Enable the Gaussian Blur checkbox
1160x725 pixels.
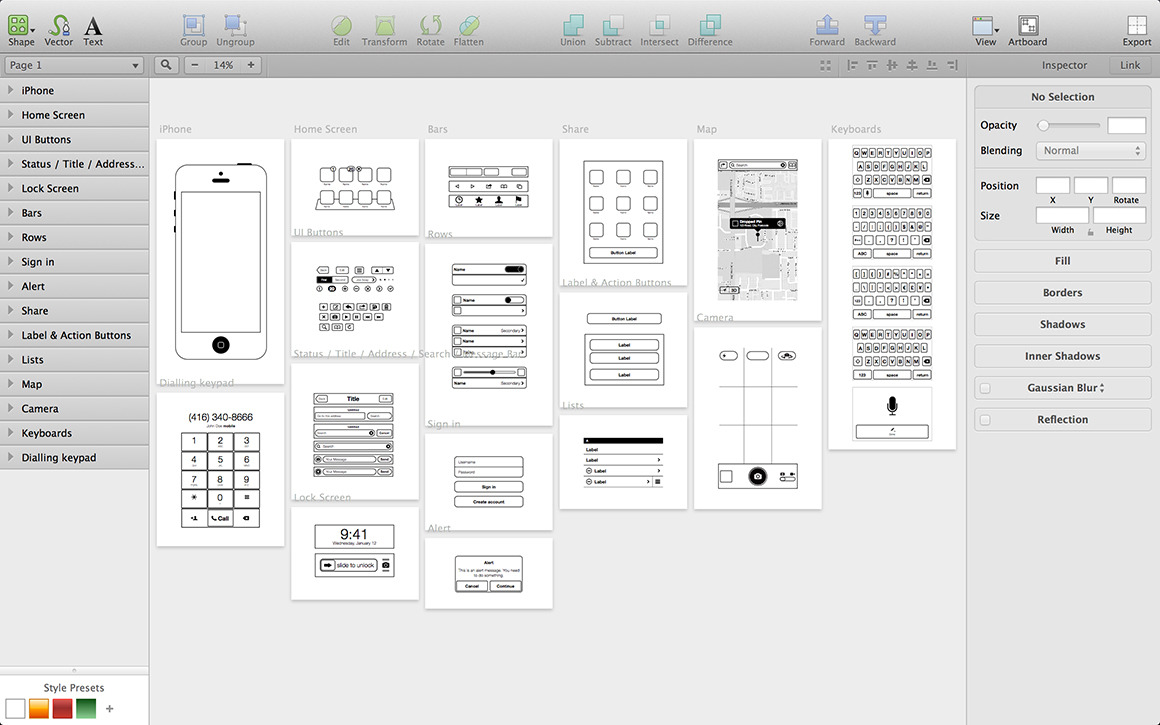(x=985, y=388)
